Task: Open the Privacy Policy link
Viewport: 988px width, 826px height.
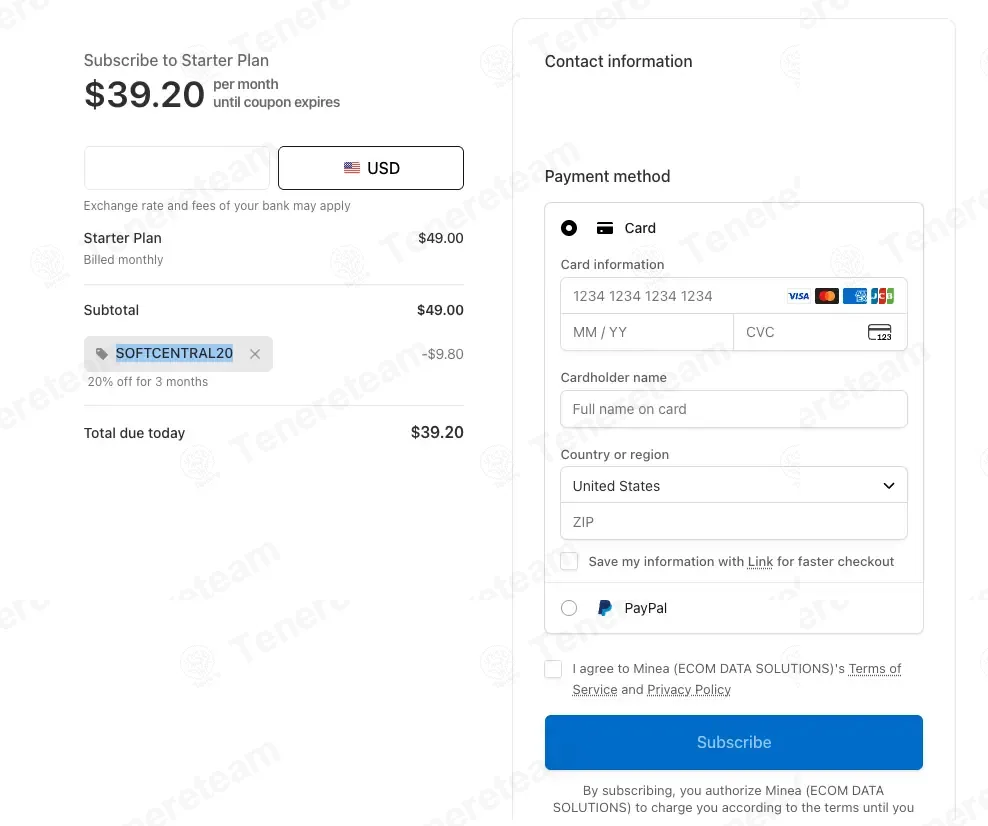Action: [689, 690]
